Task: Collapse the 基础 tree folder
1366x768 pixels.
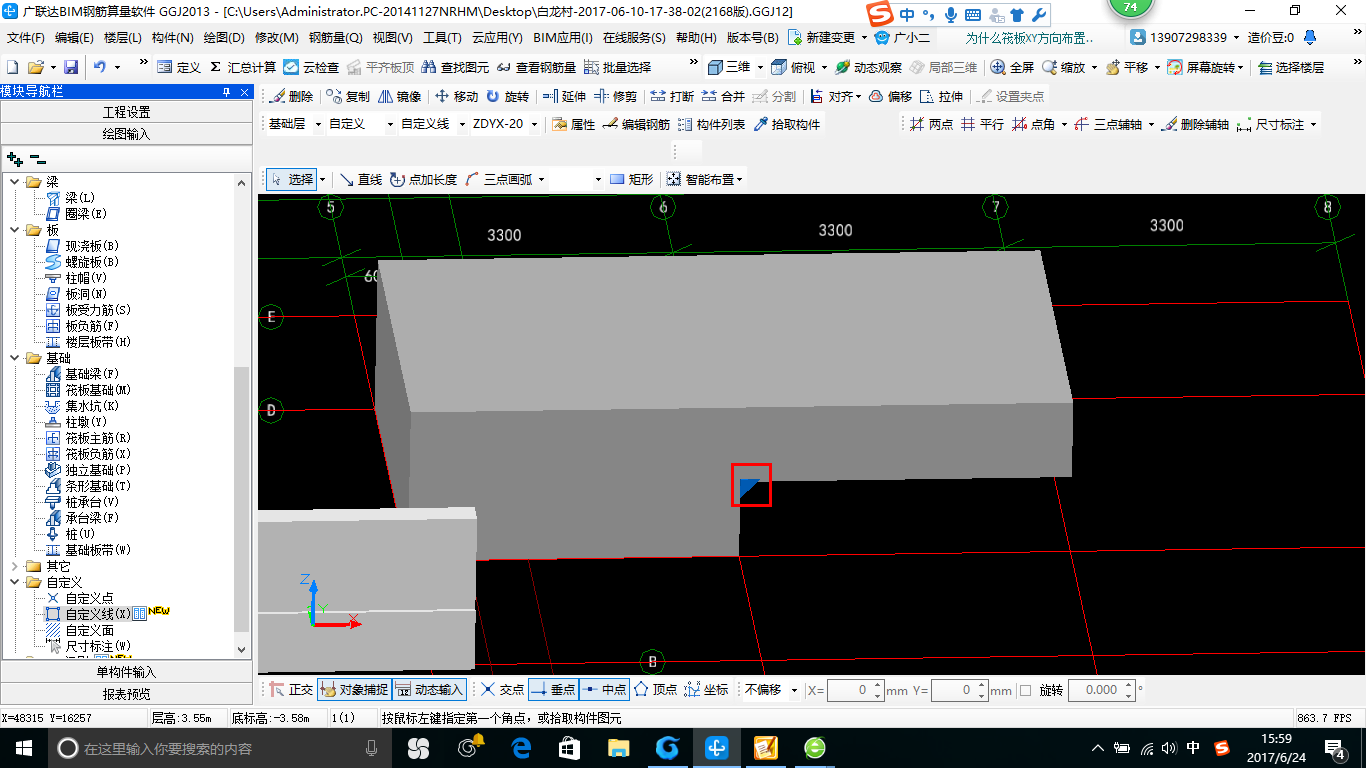Action: 14,358
